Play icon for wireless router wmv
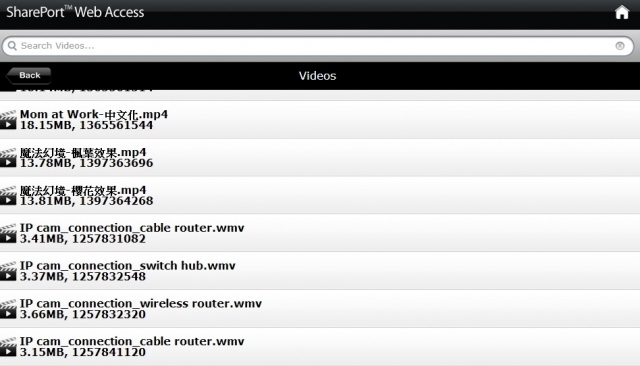 coord(8,309)
